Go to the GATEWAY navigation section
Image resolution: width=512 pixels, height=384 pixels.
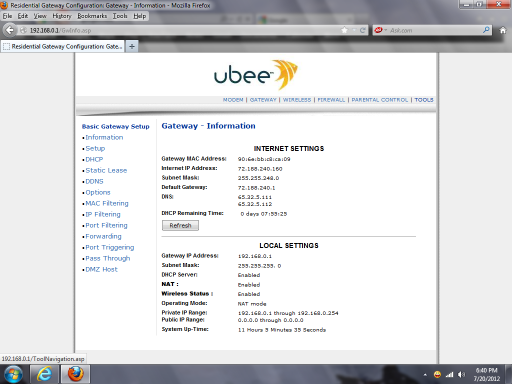pyautogui.click(x=263, y=100)
